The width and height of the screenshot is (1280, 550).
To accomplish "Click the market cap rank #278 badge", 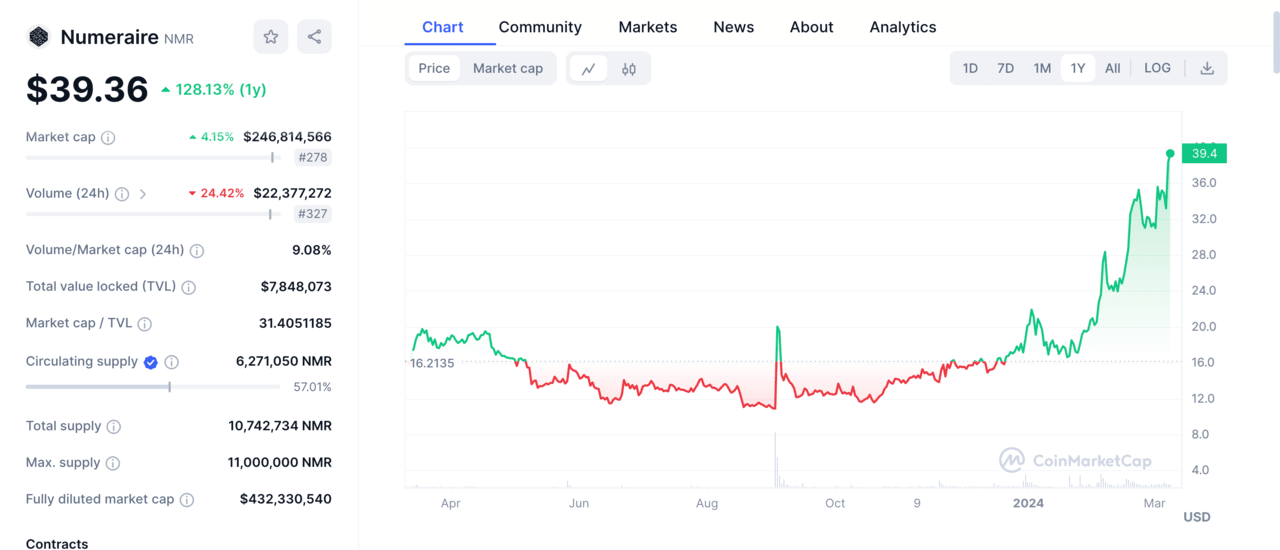I will click(x=314, y=157).
